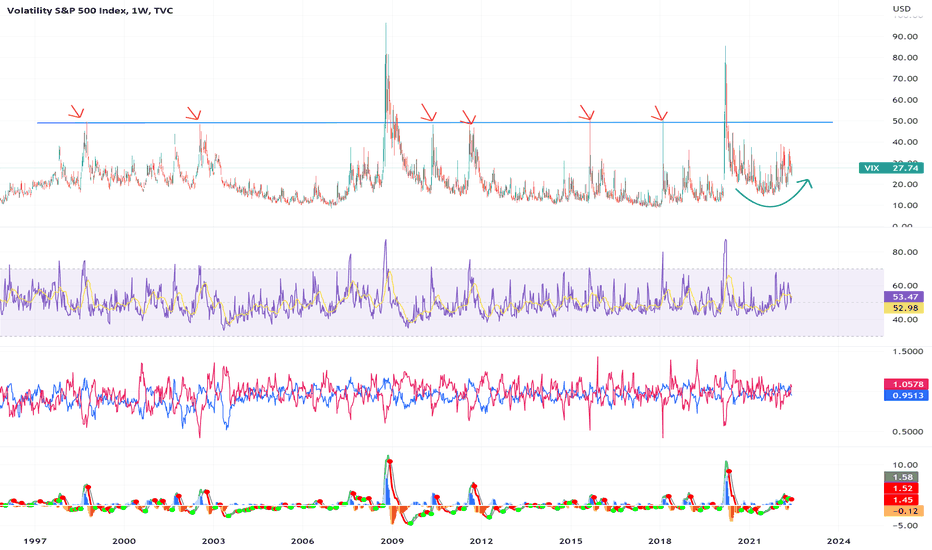Open the USD currency label on the price axis
The height and width of the screenshot is (550, 932).
902,8
